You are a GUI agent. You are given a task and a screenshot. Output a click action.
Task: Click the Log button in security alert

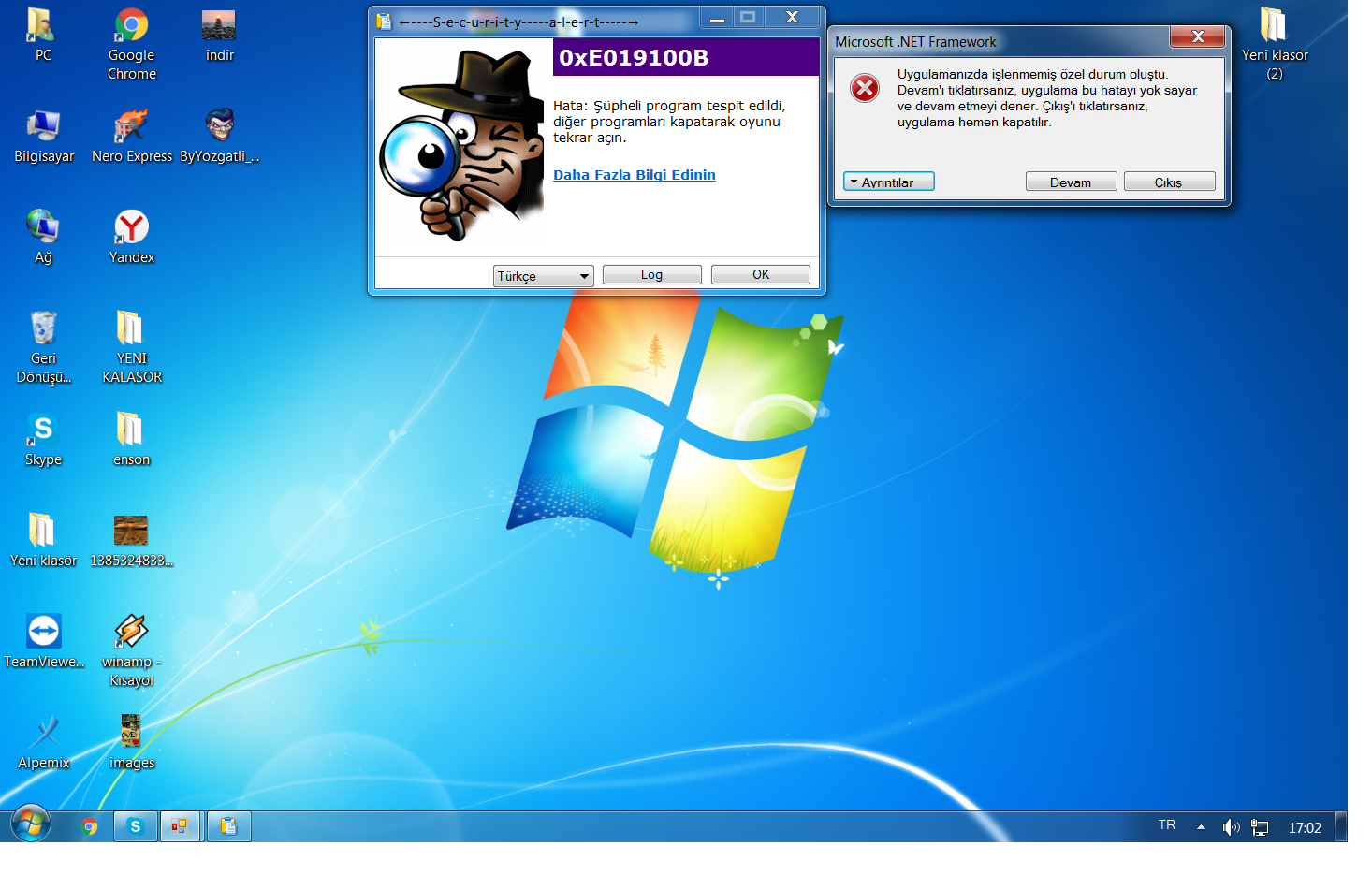[x=651, y=275]
